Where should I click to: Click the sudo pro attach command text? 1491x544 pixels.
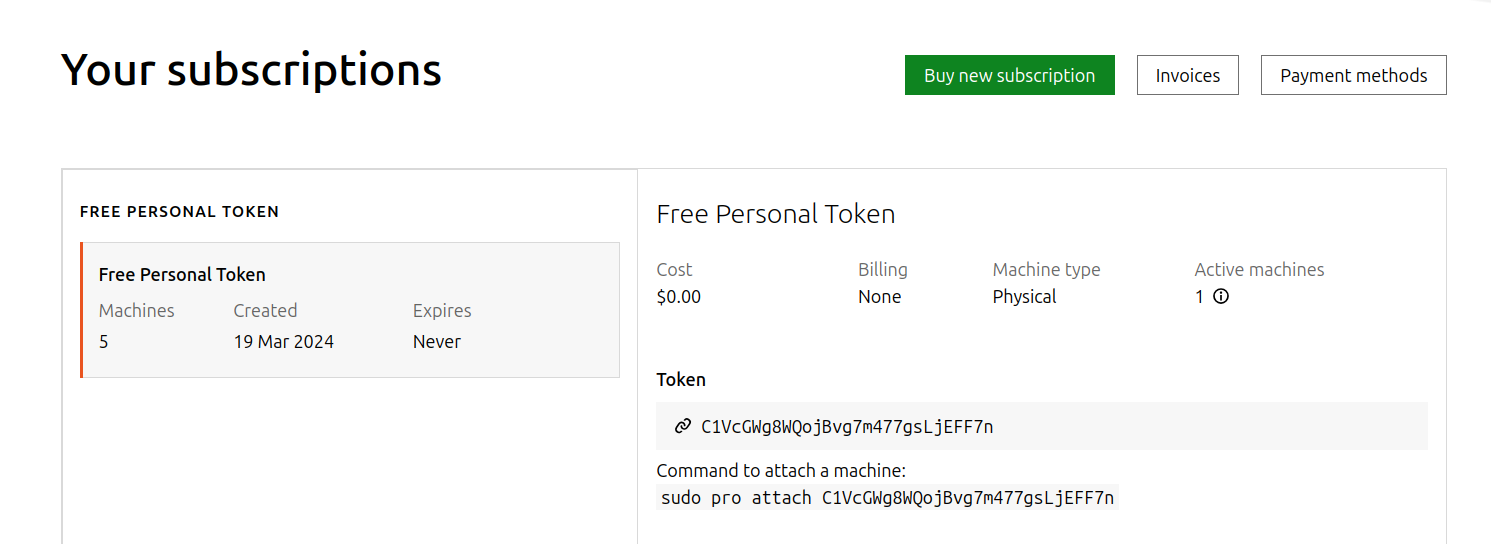887,498
